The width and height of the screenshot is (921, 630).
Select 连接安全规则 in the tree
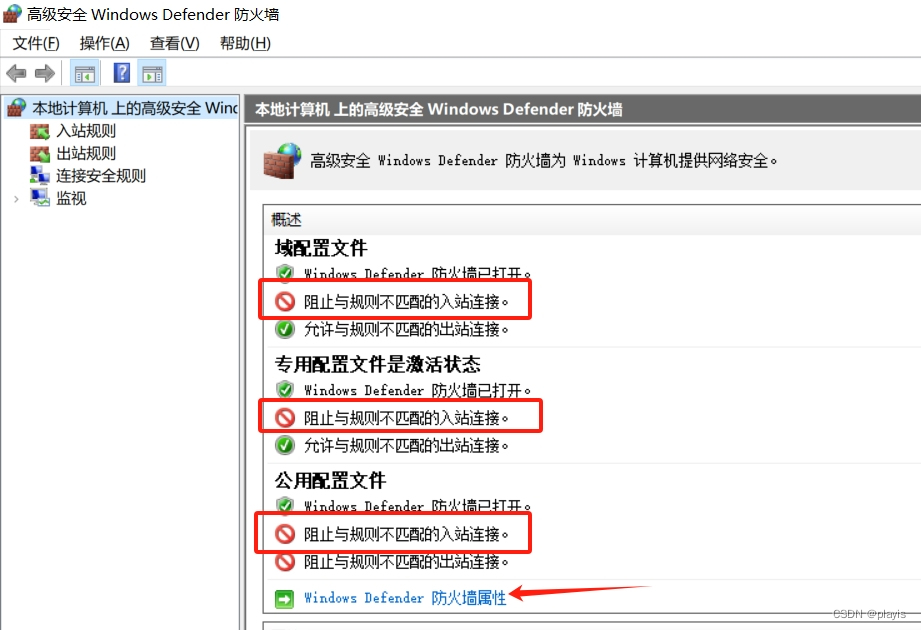[100, 176]
